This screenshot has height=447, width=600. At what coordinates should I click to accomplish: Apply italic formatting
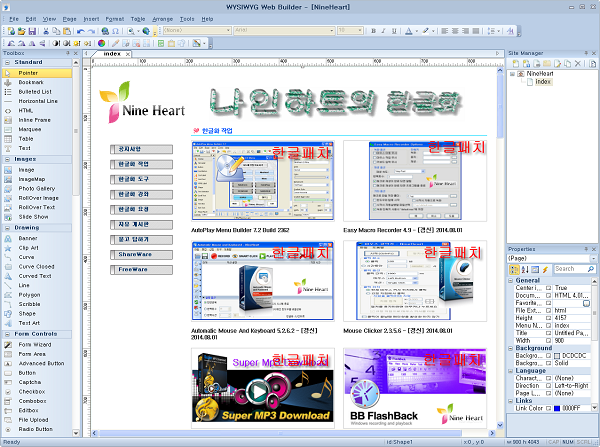point(383,31)
